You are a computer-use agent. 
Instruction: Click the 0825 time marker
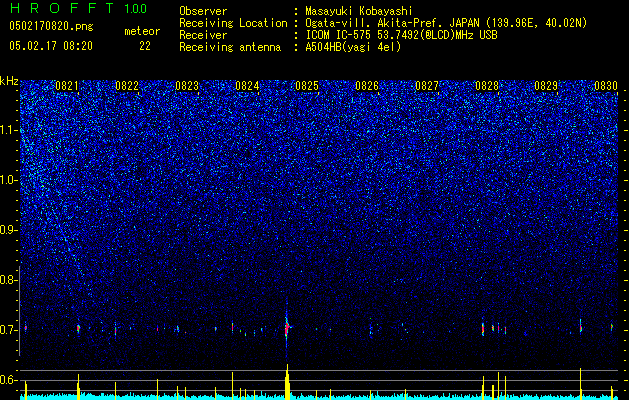point(307,86)
